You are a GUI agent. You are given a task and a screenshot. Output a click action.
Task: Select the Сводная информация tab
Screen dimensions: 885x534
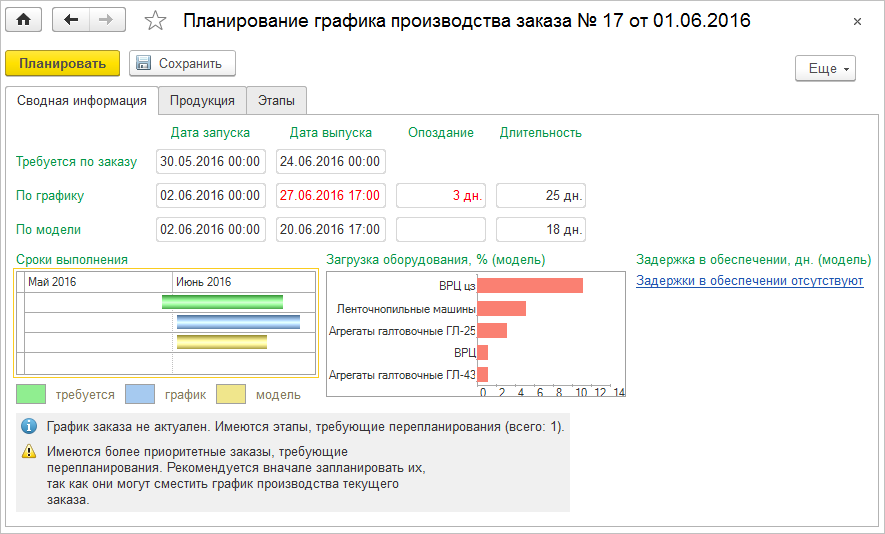click(x=82, y=100)
